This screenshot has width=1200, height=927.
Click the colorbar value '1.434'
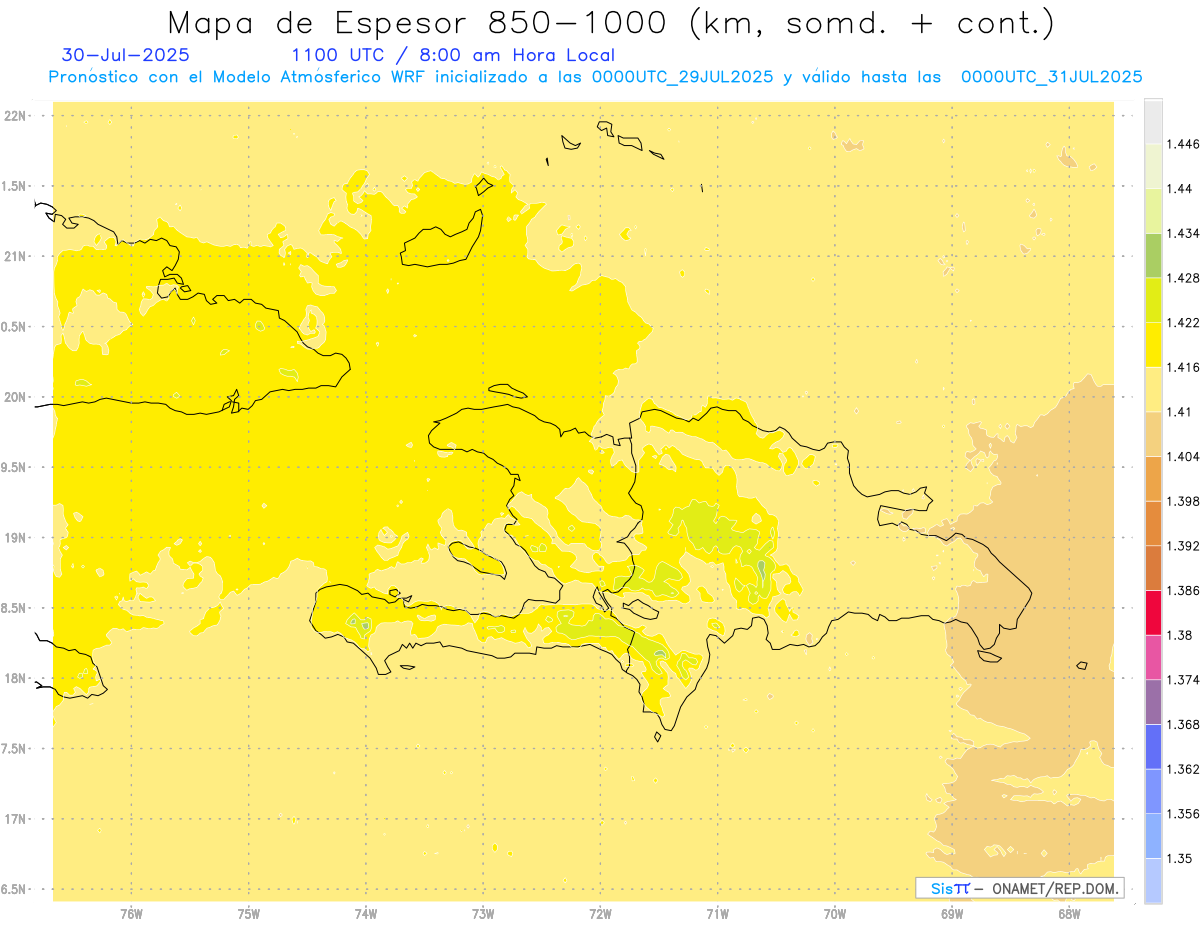click(x=1184, y=233)
